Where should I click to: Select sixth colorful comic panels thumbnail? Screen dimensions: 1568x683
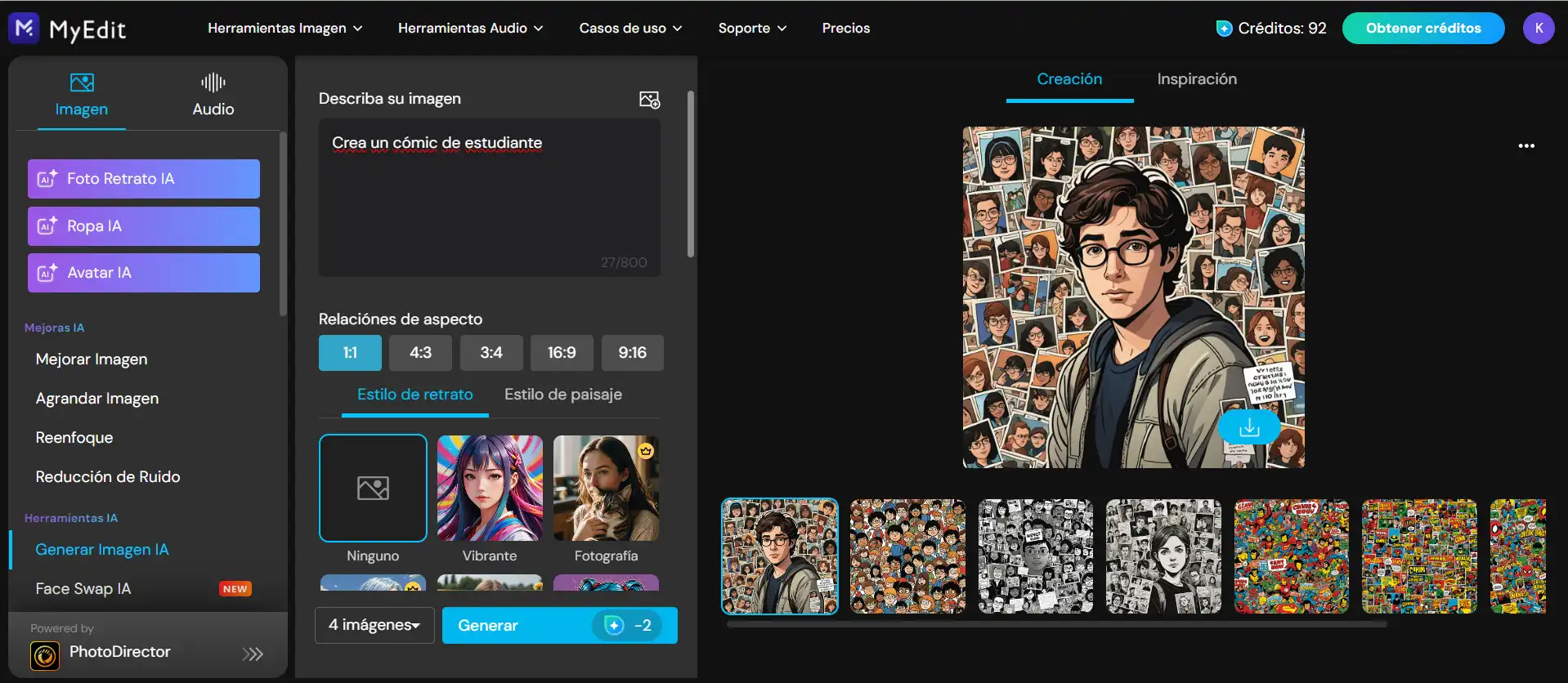click(x=1419, y=556)
